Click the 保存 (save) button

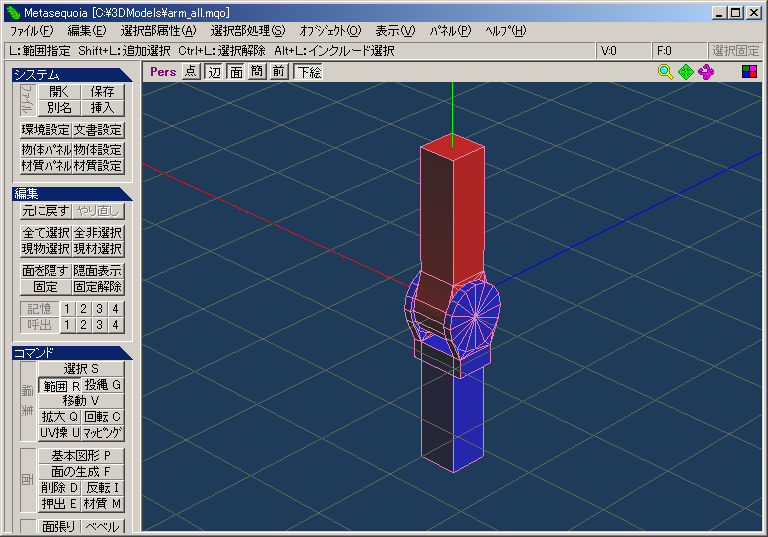(x=102, y=92)
